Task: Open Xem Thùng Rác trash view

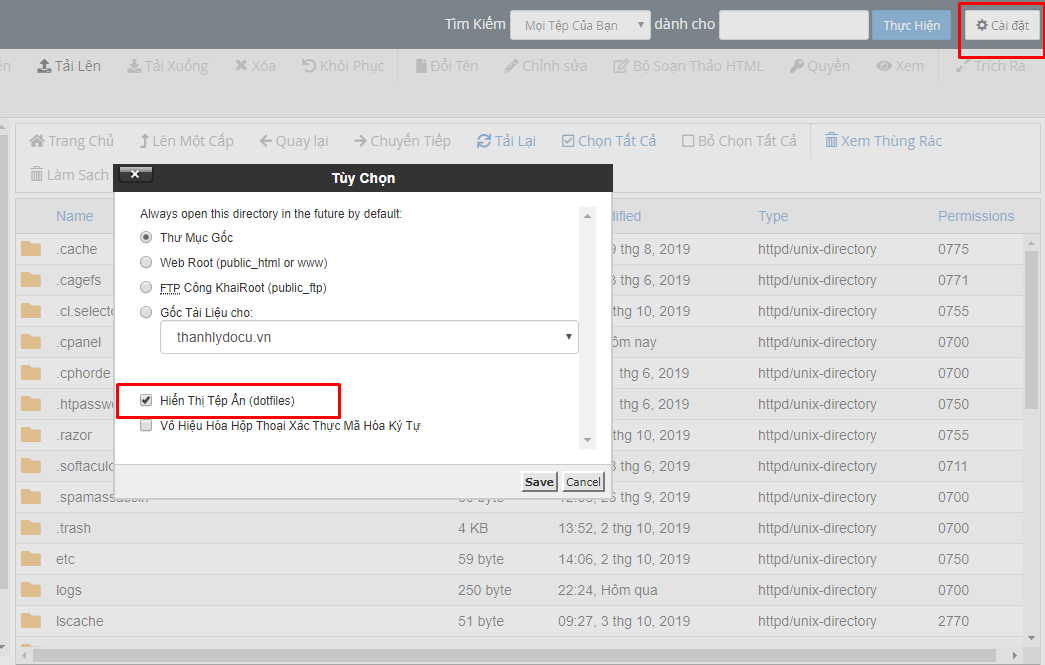Action: coord(884,141)
